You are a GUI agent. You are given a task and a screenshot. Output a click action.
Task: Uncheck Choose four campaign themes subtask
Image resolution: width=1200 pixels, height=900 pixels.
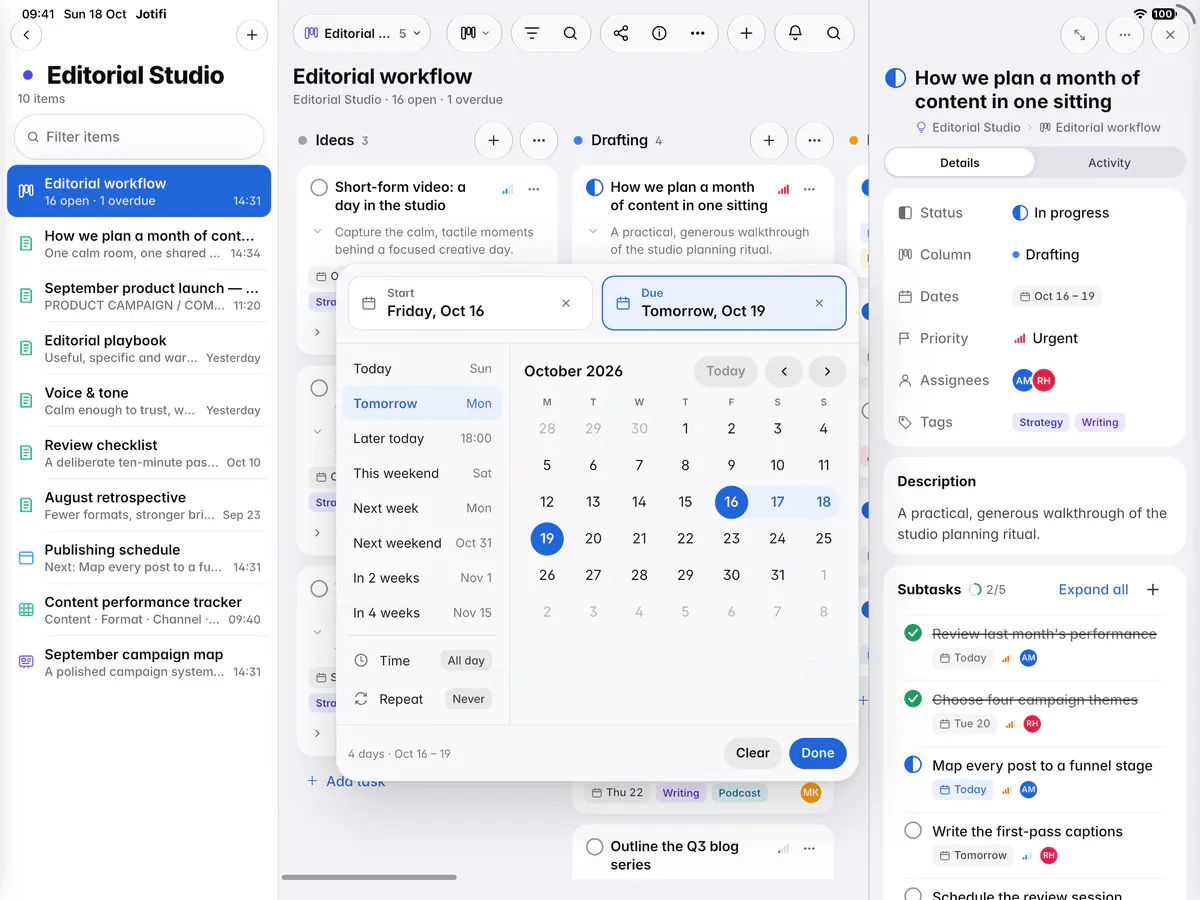tap(913, 699)
